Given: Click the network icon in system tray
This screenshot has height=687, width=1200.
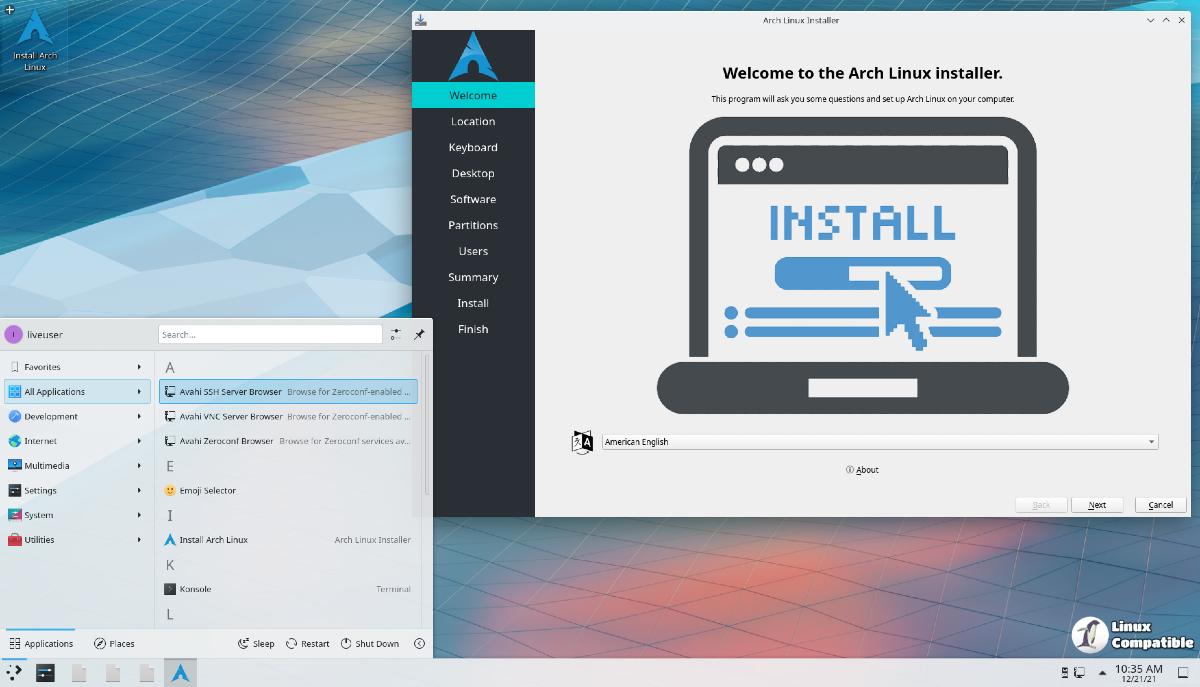Looking at the screenshot, I should coord(1080,673).
